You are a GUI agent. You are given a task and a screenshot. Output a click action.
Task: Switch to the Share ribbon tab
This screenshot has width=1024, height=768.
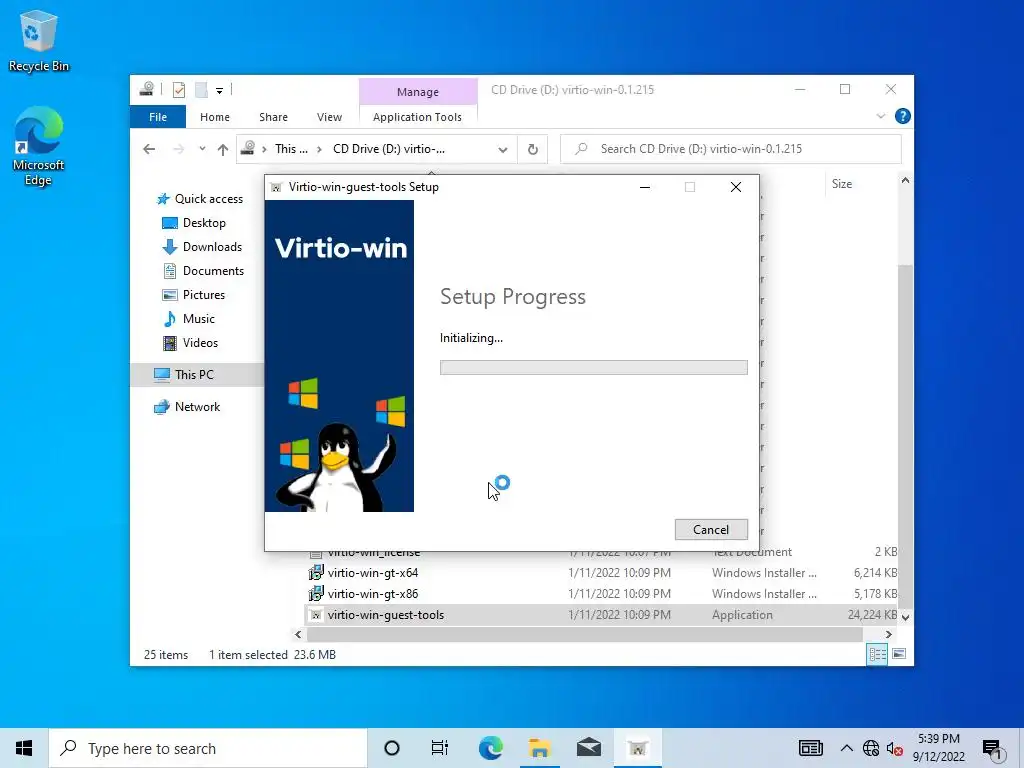tap(273, 117)
